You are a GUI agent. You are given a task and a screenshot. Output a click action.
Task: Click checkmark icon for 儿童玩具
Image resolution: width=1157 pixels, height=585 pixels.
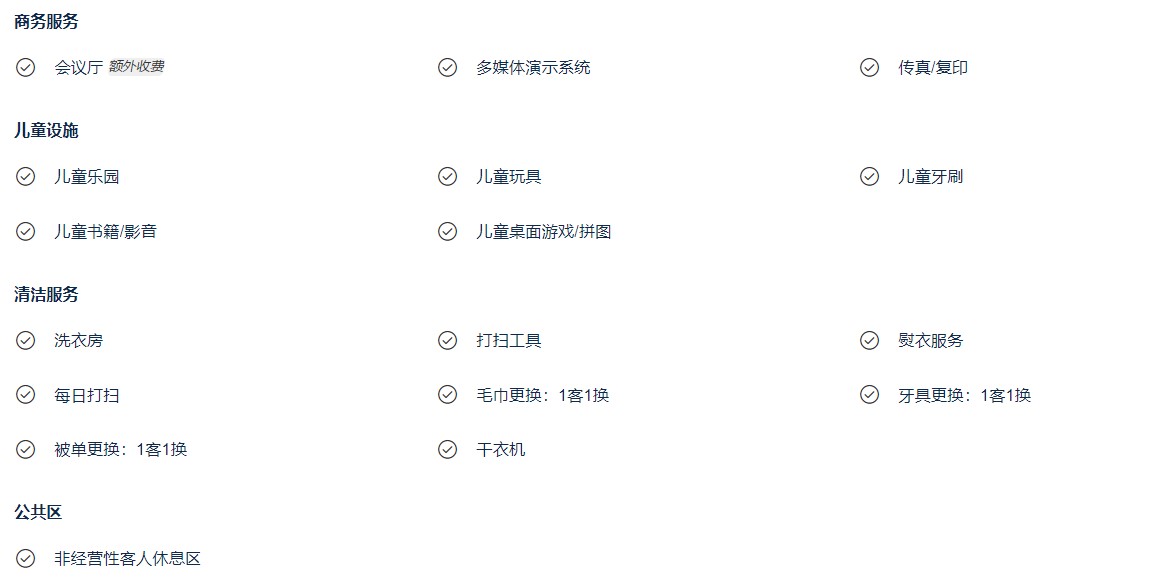[447, 176]
